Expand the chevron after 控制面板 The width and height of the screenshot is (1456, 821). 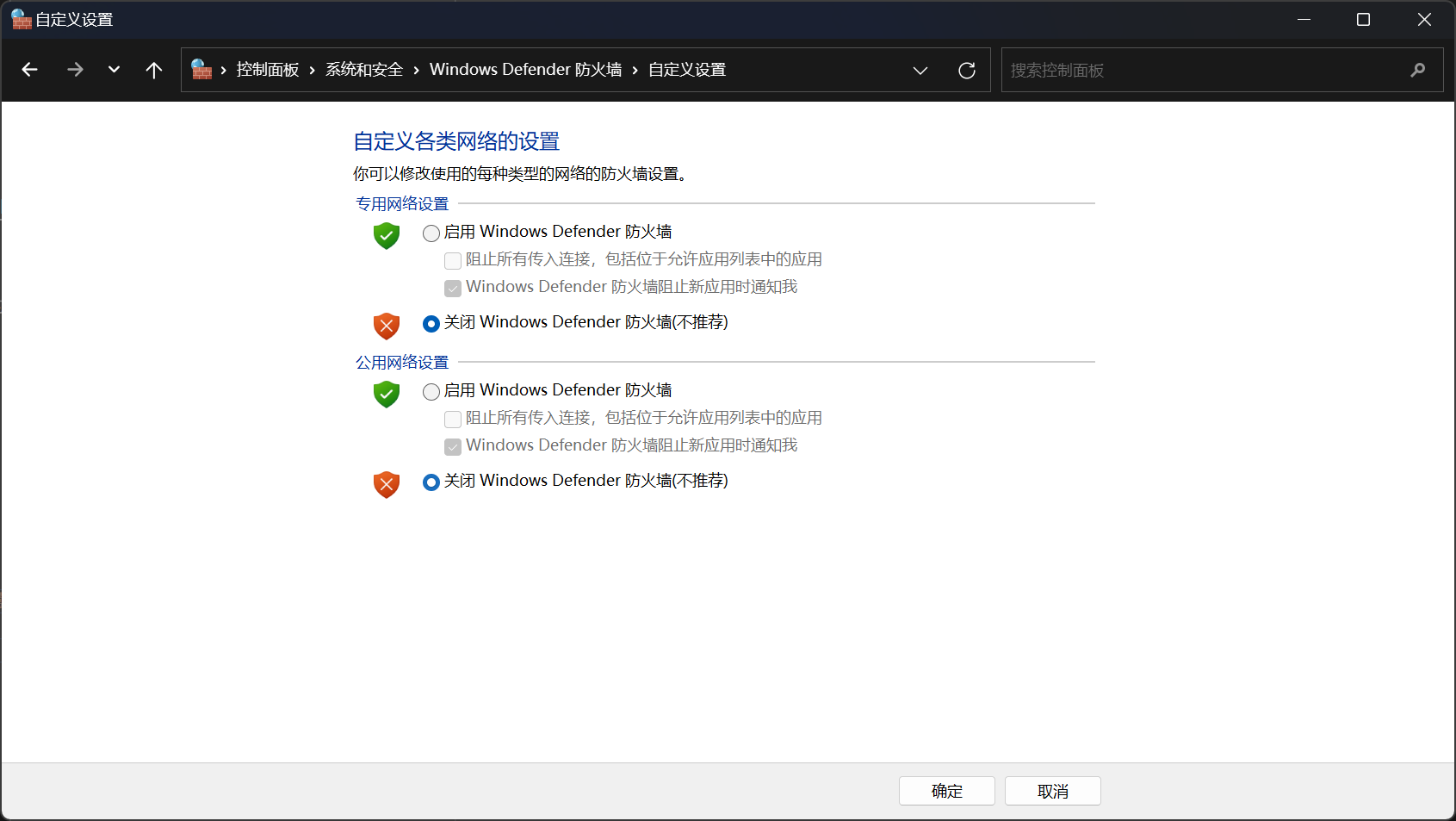(x=313, y=71)
